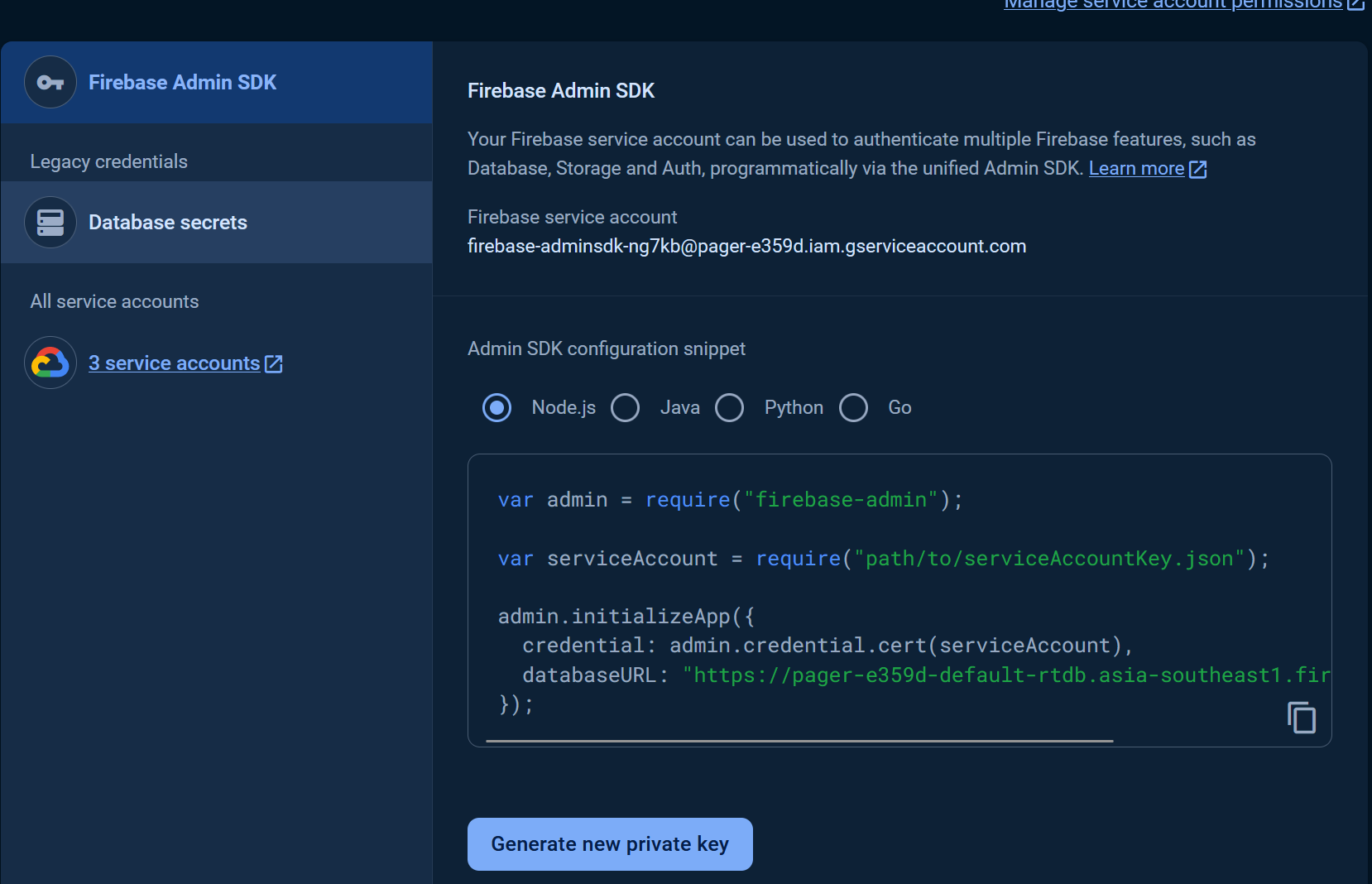The image size is (1372, 884).
Task: Select the Node.js radio button
Action: [497, 407]
